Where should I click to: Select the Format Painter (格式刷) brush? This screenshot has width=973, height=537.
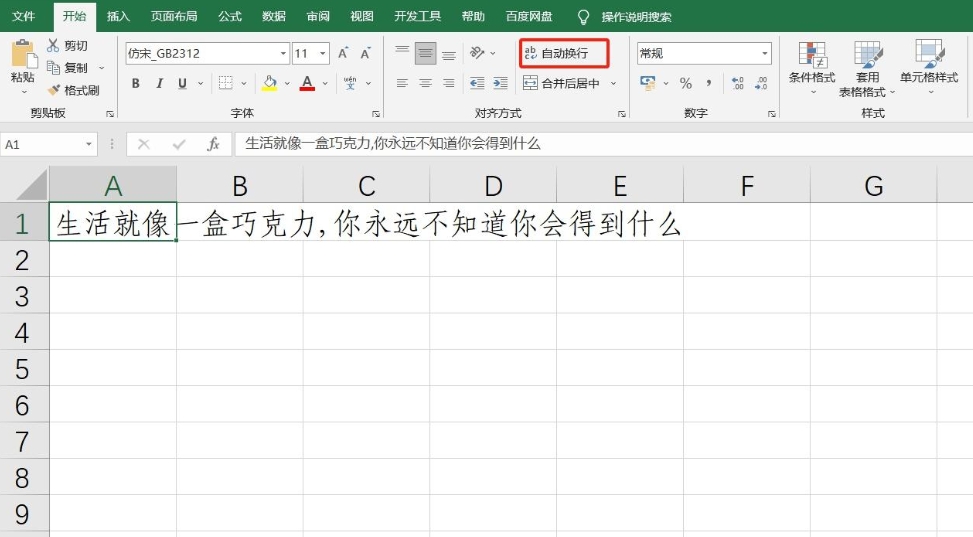pyautogui.click(x=54, y=90)
